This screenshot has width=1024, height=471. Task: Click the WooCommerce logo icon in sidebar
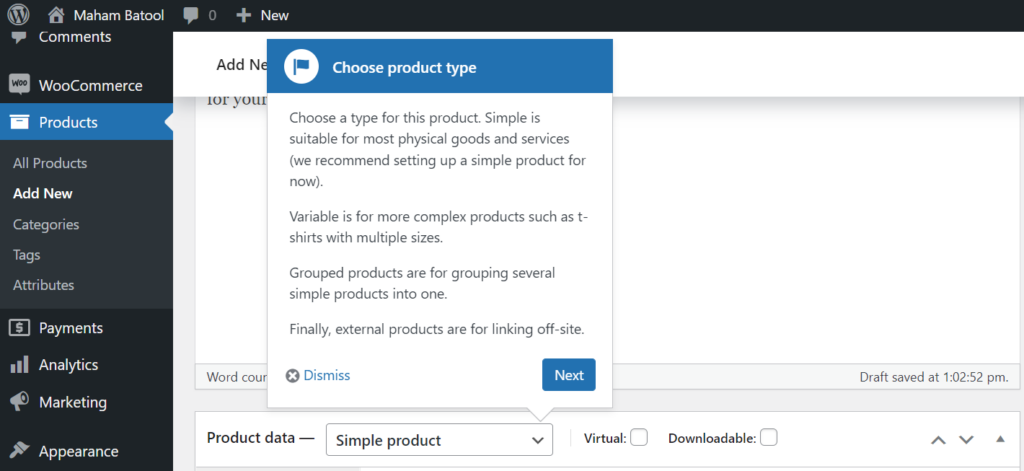pos(19,85)
